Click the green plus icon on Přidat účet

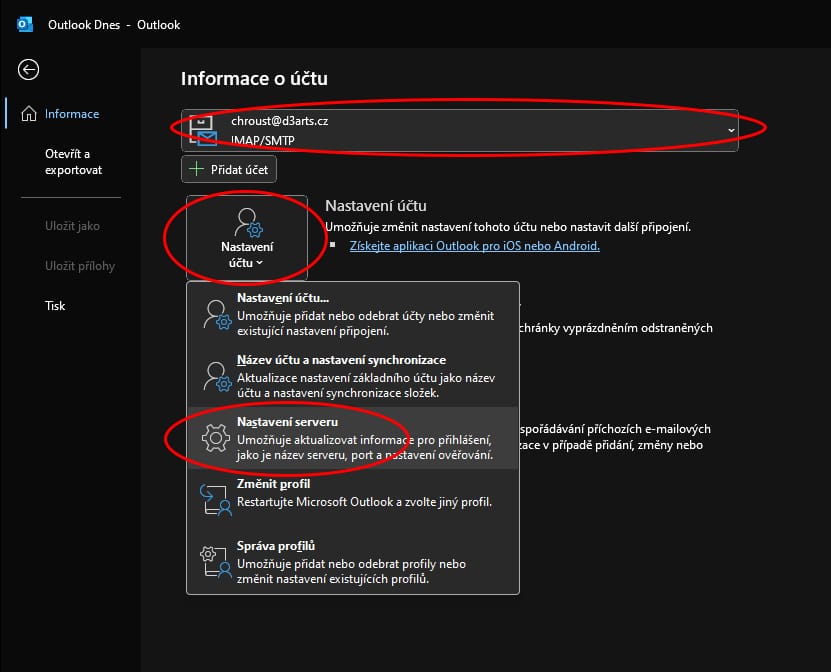tap(197, 169)
